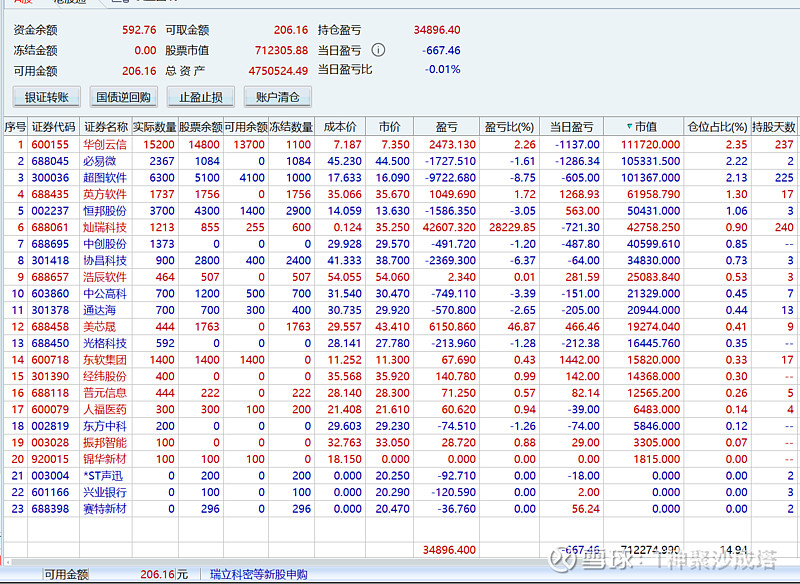Click 股票市值 value 712305.88

point(281,50)
